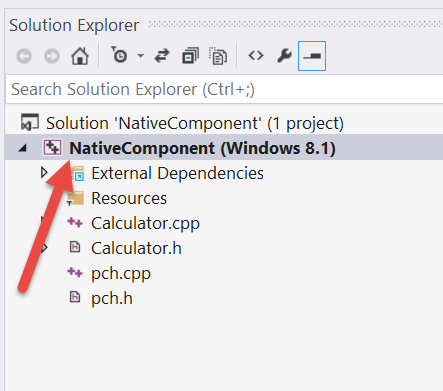Select Calculator.cpp file
The image size is (443, 391).
(145, 223)
